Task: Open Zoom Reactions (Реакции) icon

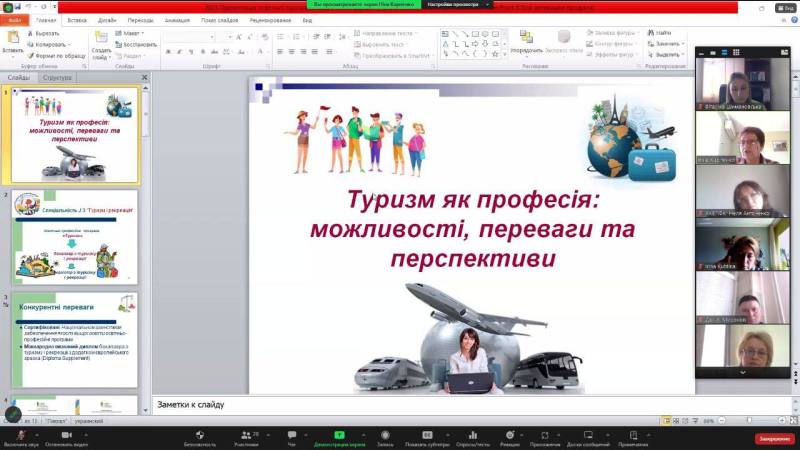Action: (509, 435)
